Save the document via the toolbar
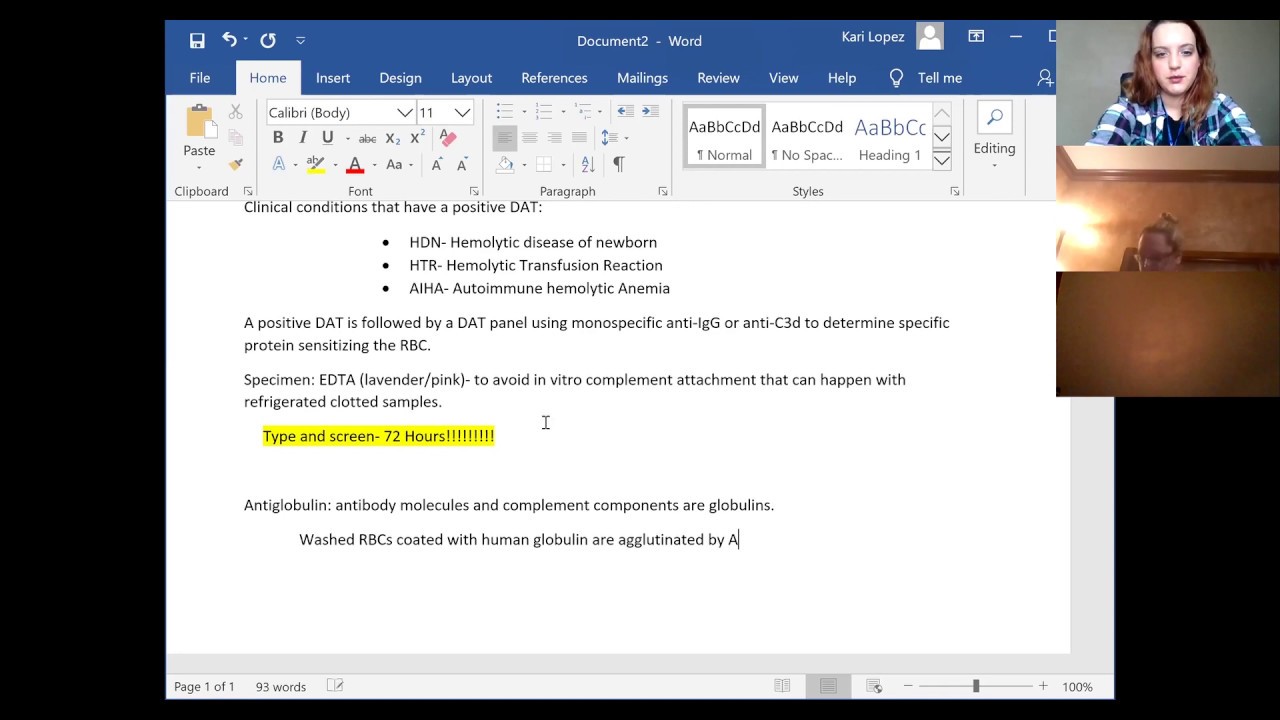Screen dimensions: 1280x720 tap(197, 40)
